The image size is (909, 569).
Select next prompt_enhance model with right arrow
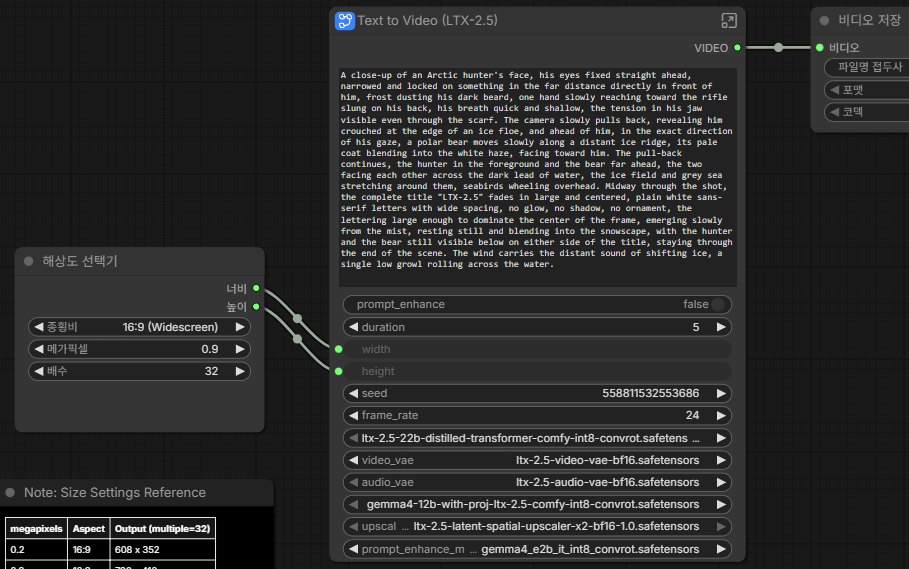click(721, 549)
